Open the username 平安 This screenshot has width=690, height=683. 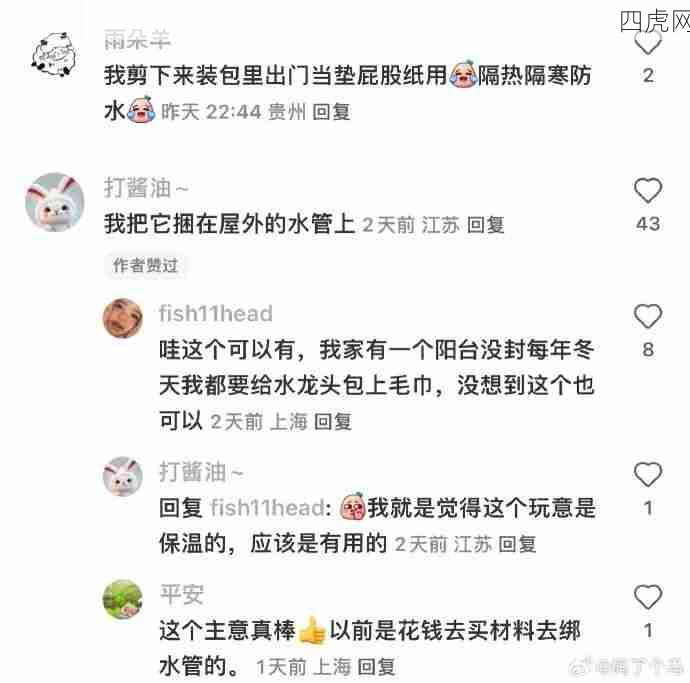click(x=181, y=594)
